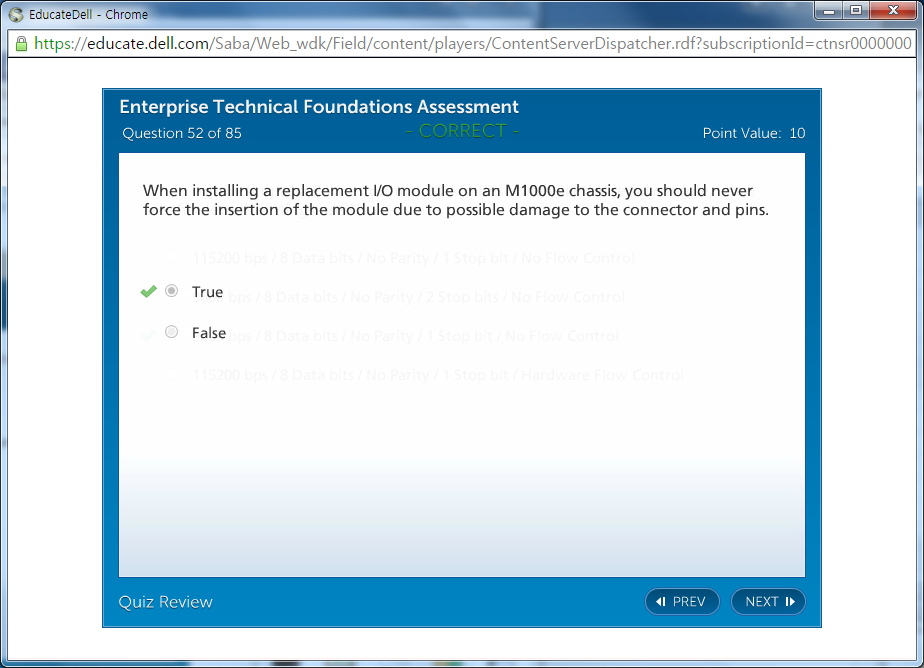The width and height of the screenshot is (924, 668).
Task: Click the educate.dell.com address bar
Action: coord(470,44)
